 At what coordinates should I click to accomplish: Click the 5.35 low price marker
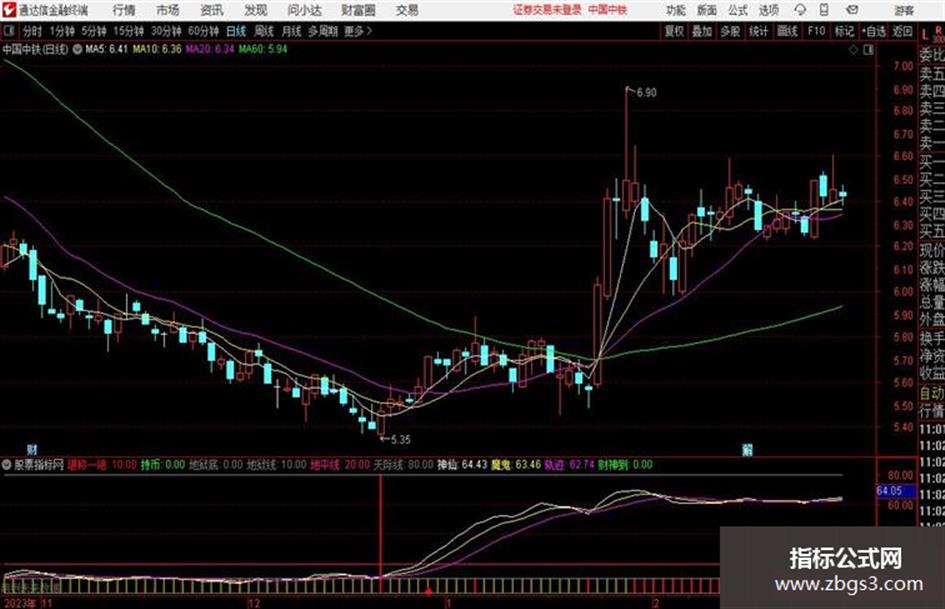(x=401, y=440)
